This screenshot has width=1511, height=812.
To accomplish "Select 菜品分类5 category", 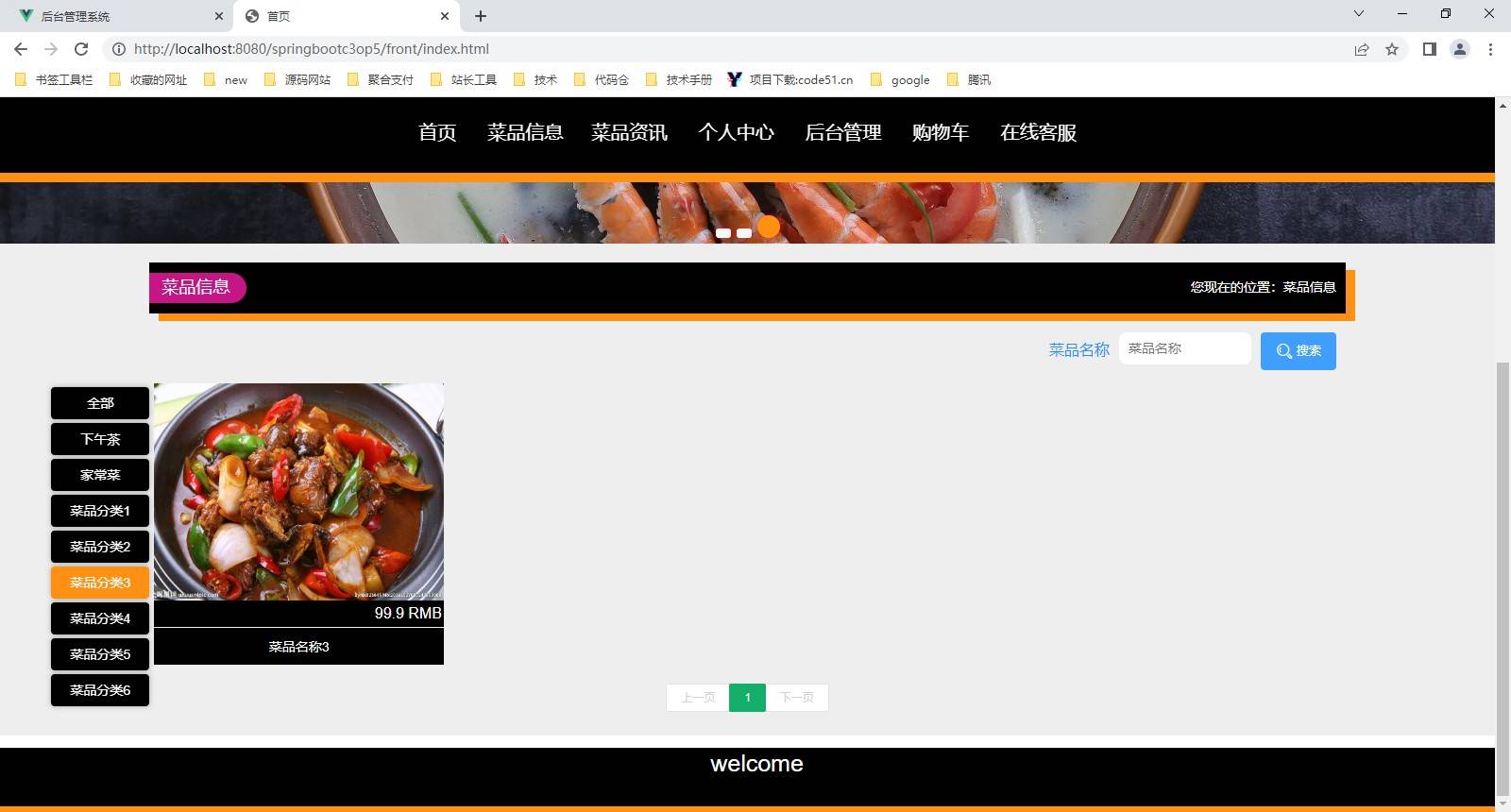I will point(100,654).
